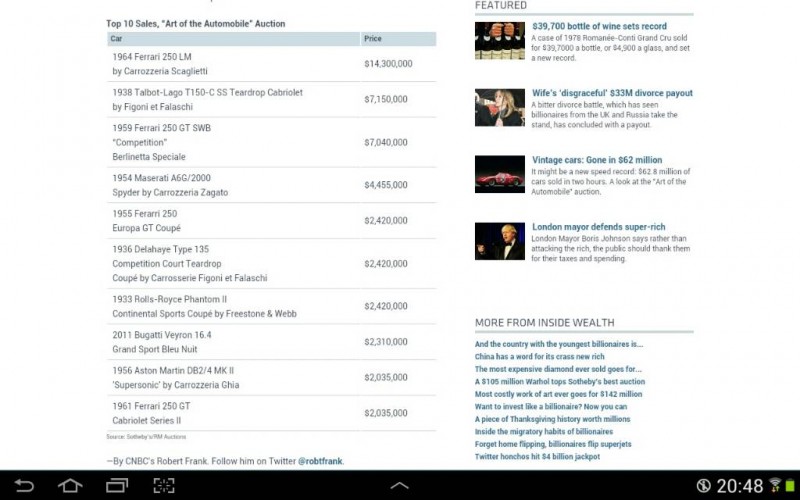Select the 'Car' column header
Image resolution: width=800 pixels, height=500 pixels.
coord(233,39)
